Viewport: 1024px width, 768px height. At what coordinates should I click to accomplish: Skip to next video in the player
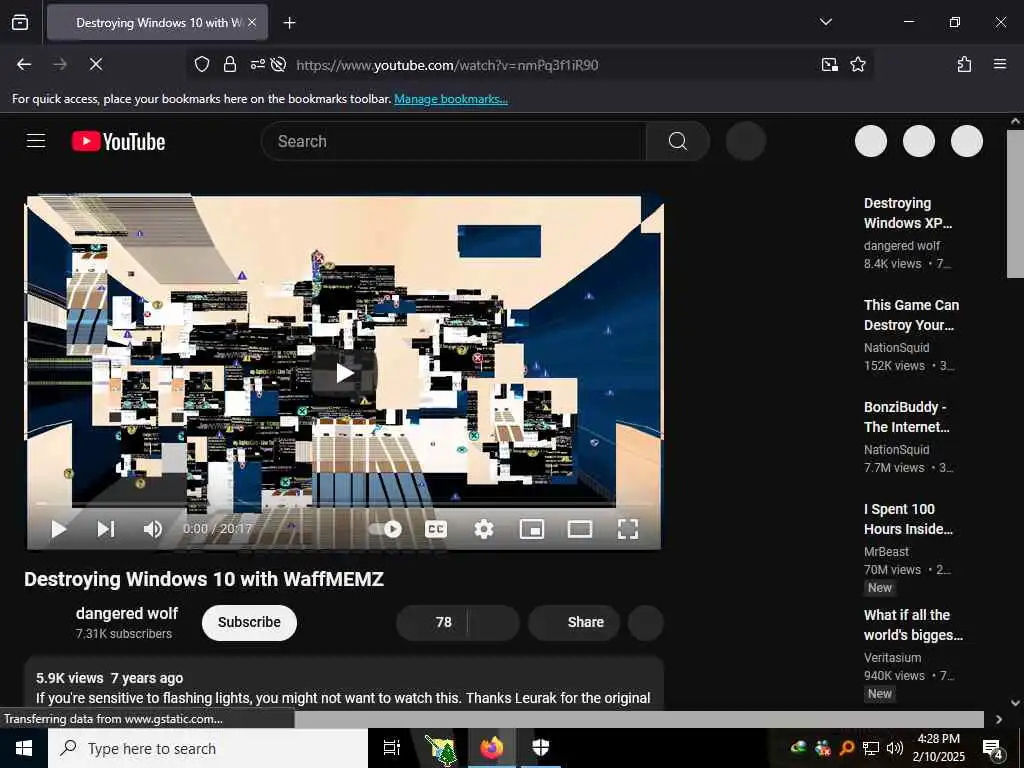tap(106, 529)
